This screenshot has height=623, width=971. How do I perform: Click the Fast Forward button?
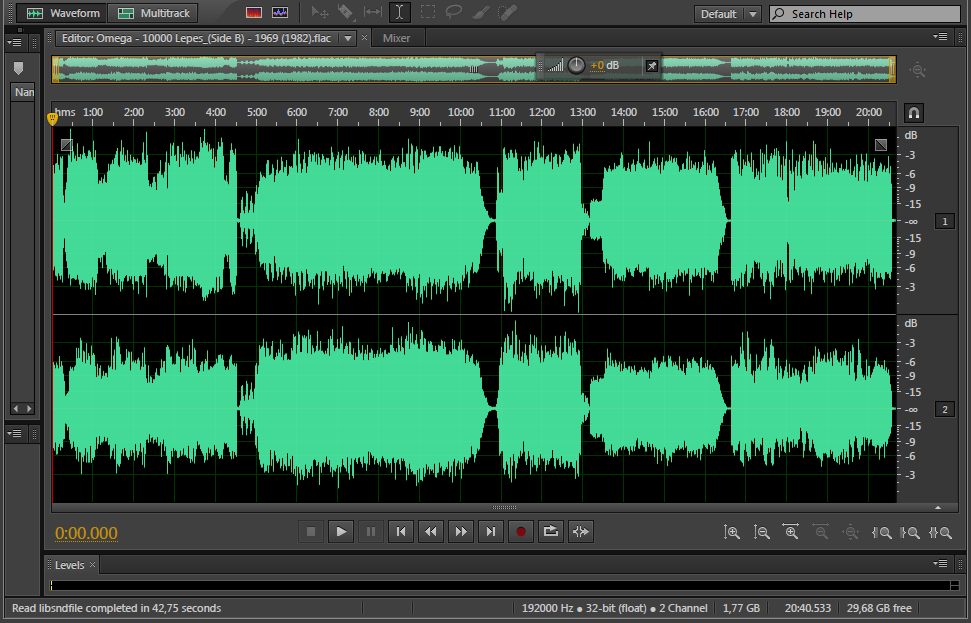point(461,531)
